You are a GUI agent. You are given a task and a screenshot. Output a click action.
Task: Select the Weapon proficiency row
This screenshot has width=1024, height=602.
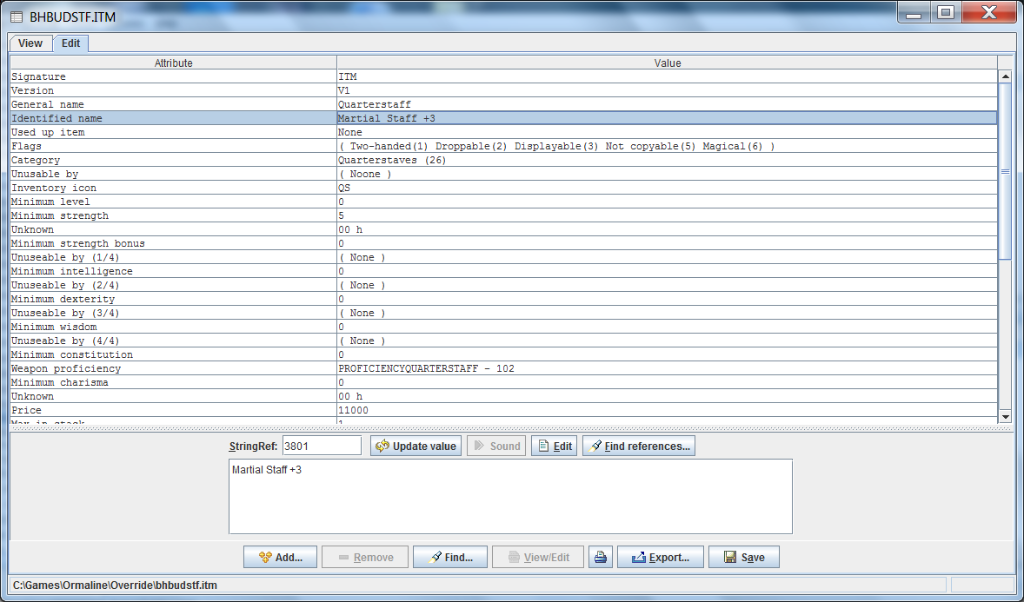pos(173,369)
